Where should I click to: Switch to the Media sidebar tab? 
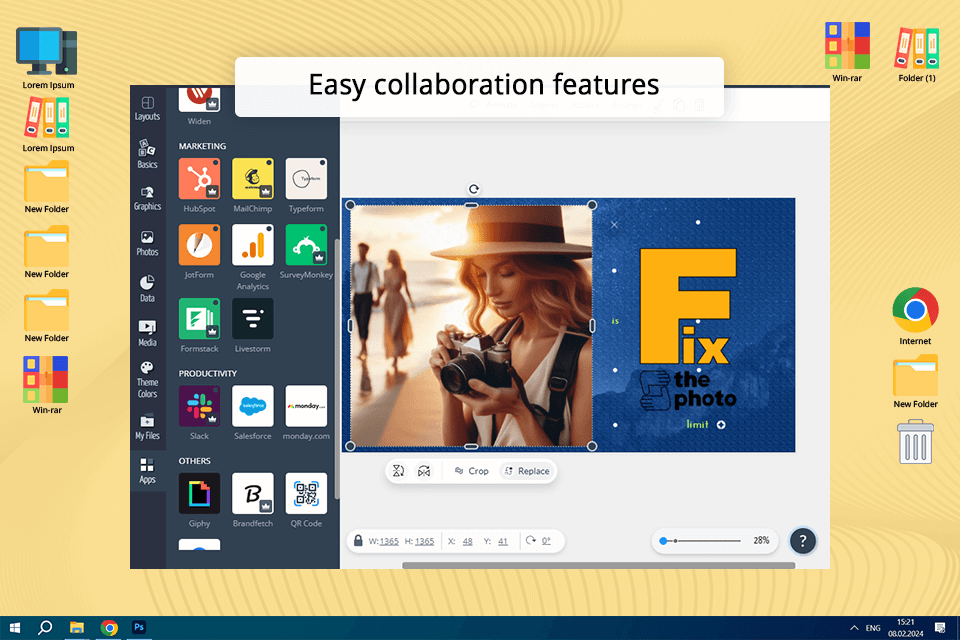click(148, 334)
